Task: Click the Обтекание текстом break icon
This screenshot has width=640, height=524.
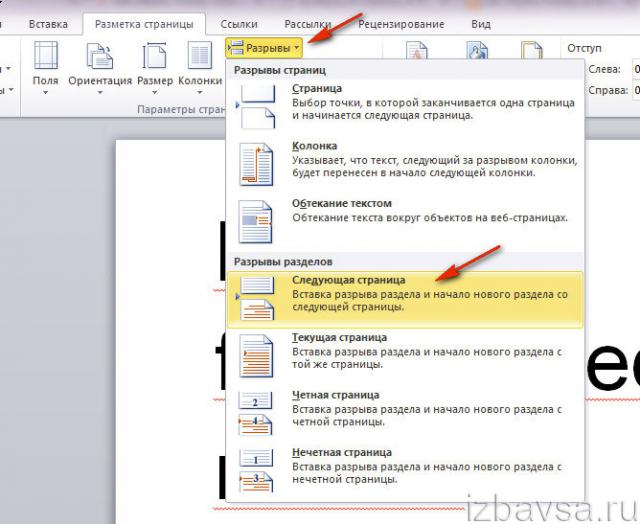Action: [257, 220]
